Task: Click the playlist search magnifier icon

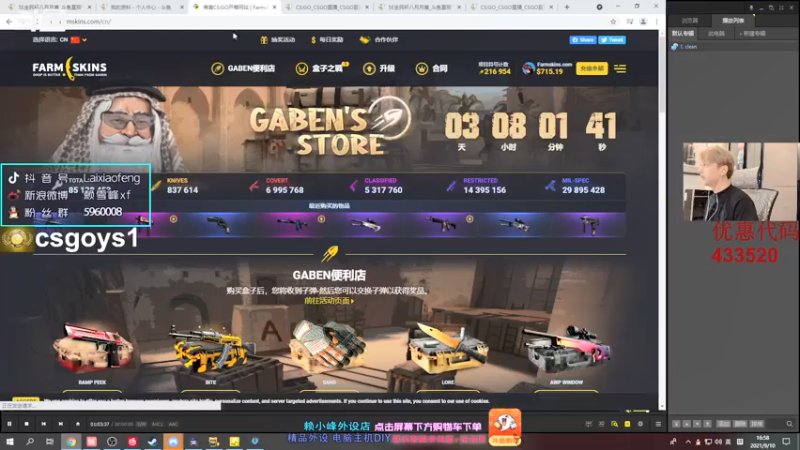Action: click(789, 424)
